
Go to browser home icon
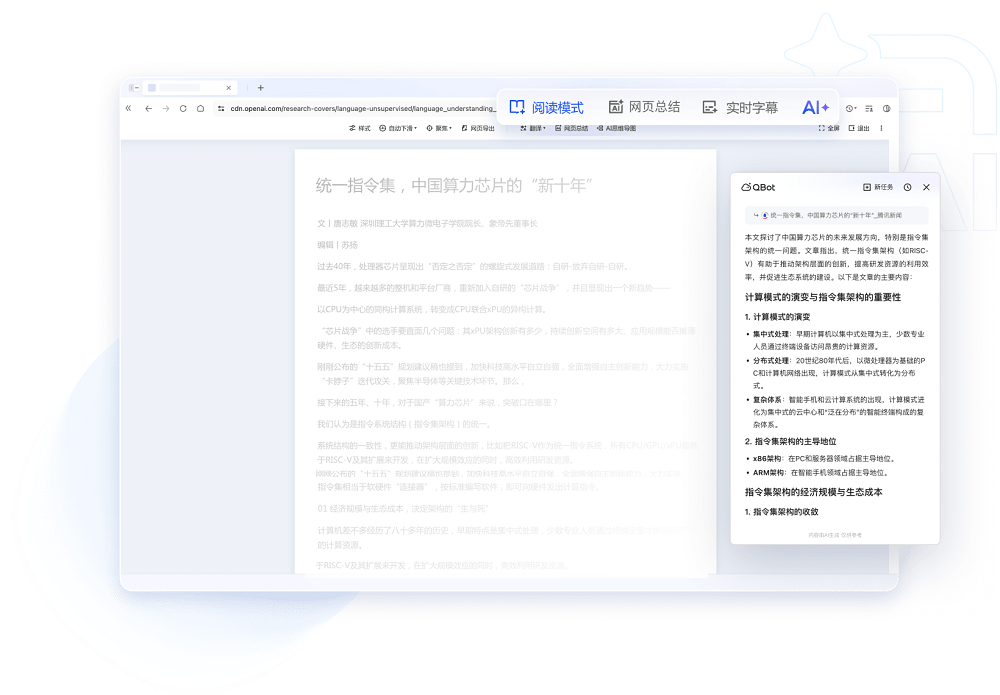(200, 108)
